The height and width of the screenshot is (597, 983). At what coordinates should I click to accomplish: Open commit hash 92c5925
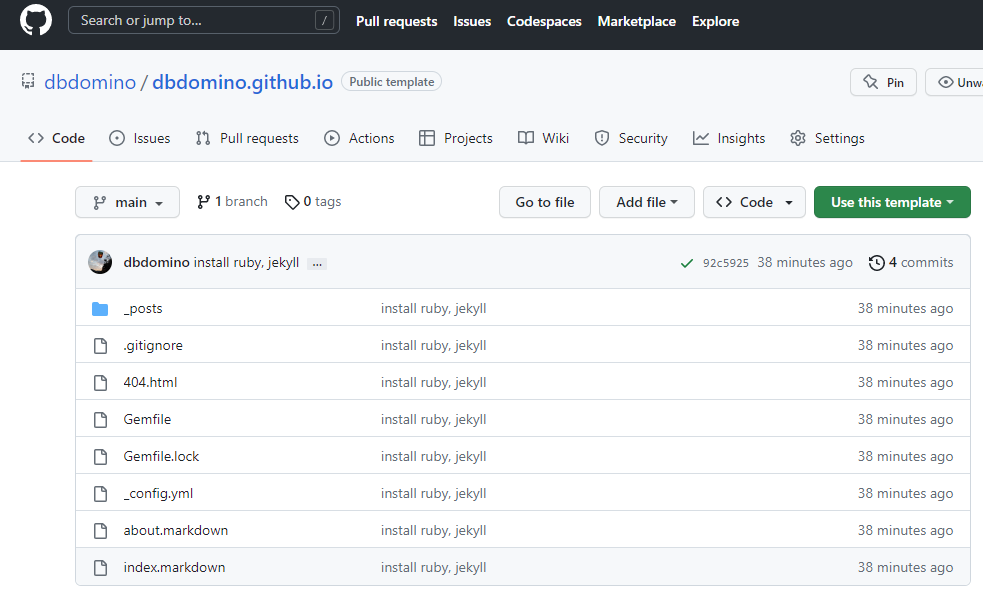(x=725, y=263)
